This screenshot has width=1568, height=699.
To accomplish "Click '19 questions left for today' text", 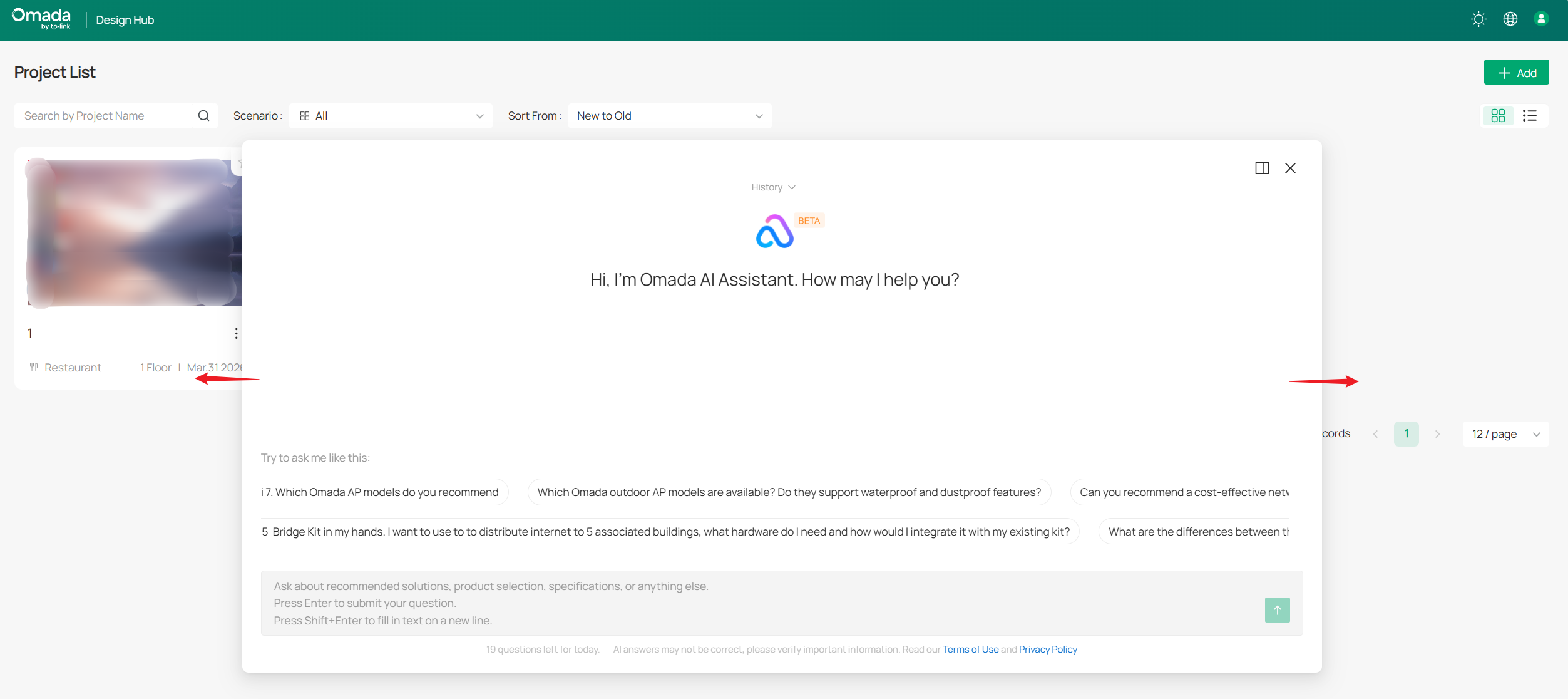I will (x=542, y=650).
